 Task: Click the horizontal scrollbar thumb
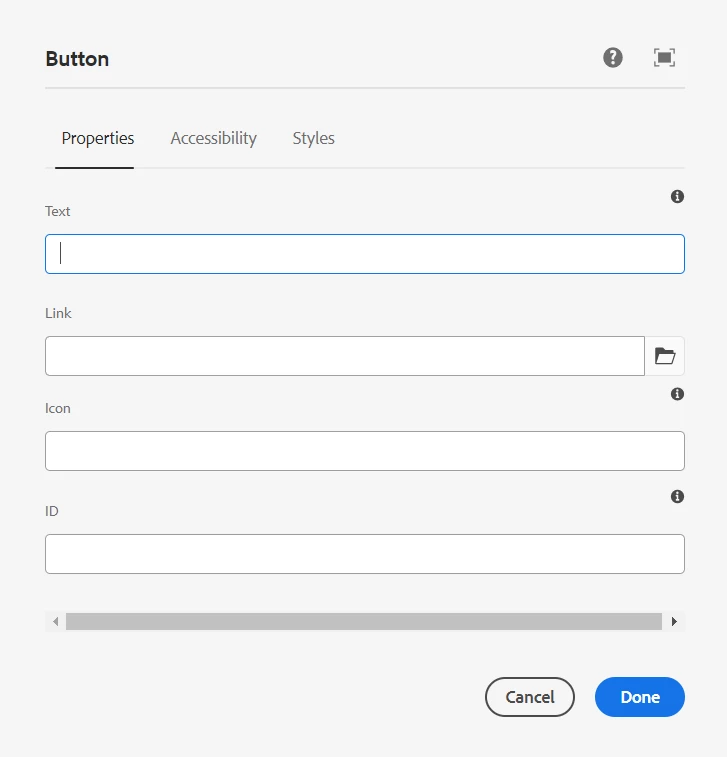point(364,622)
